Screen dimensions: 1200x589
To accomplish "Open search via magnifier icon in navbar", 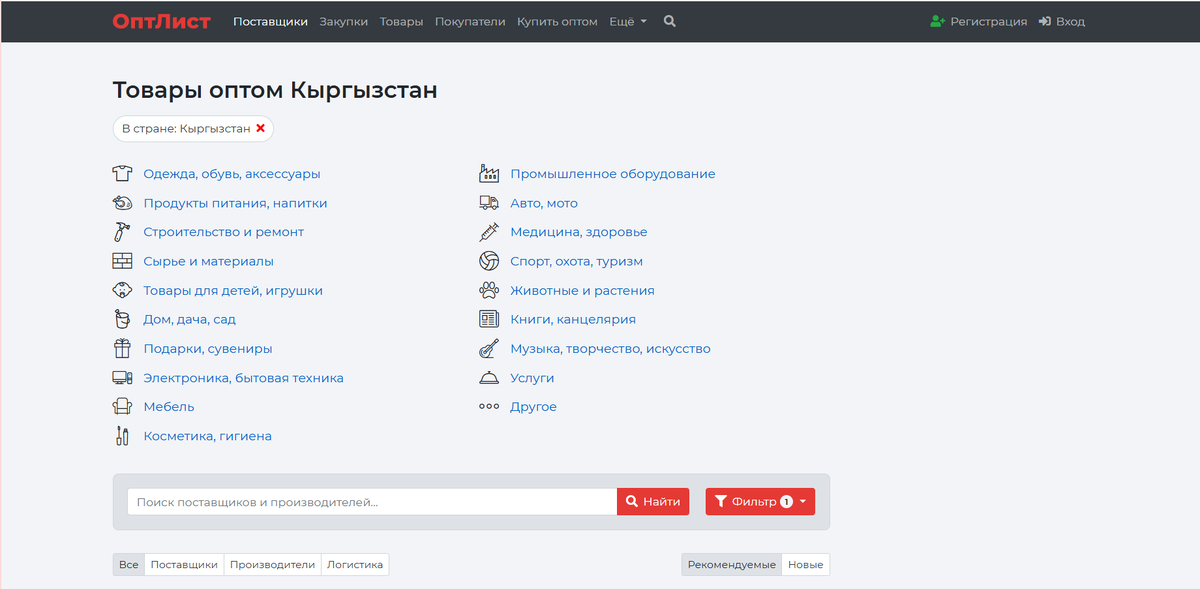I will point(670,21).
